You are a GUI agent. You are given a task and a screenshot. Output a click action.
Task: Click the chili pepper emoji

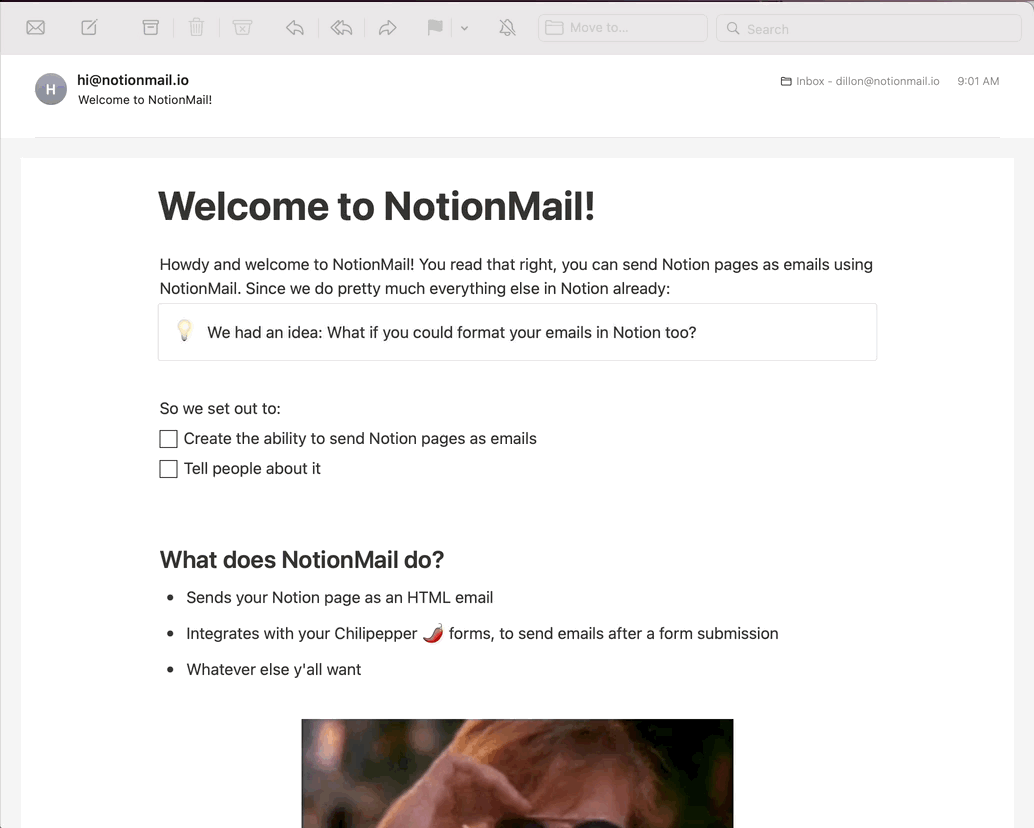433,633
